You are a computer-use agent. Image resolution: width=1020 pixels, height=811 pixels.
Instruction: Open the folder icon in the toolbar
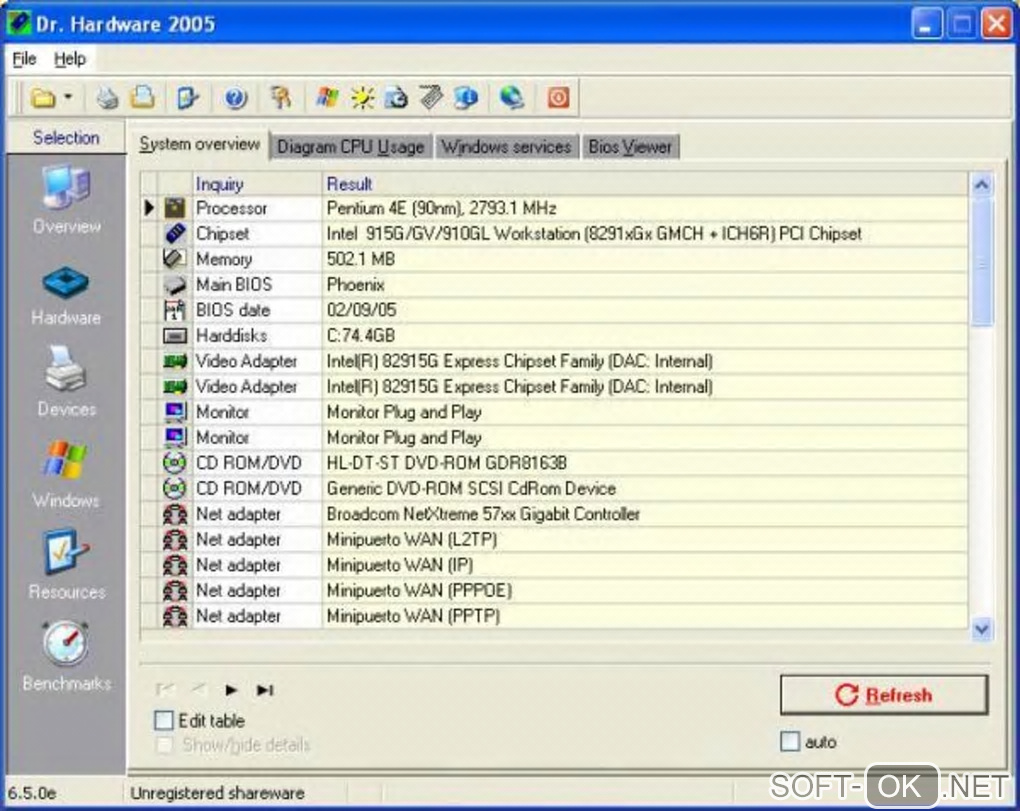click(x=43, y=98)
